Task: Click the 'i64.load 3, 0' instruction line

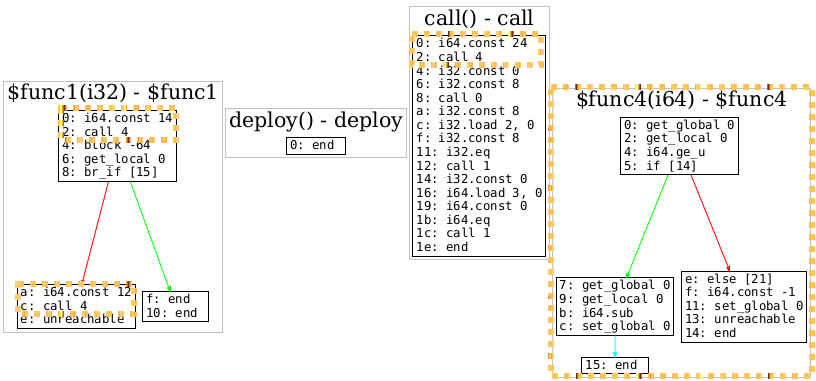Action: point(479,193)
